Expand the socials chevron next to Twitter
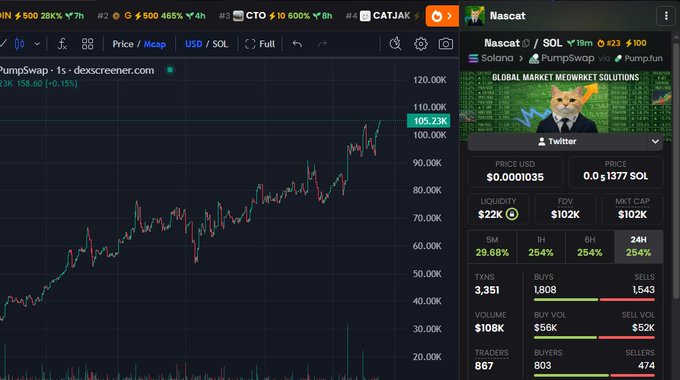Screen dimensions: 680x380 [x=655, y=141]
